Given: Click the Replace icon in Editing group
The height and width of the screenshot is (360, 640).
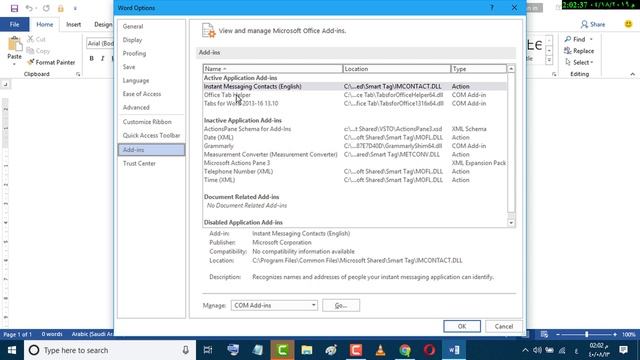Looking at the screenshot, I should pyautogui.click(x=567, y=51).
